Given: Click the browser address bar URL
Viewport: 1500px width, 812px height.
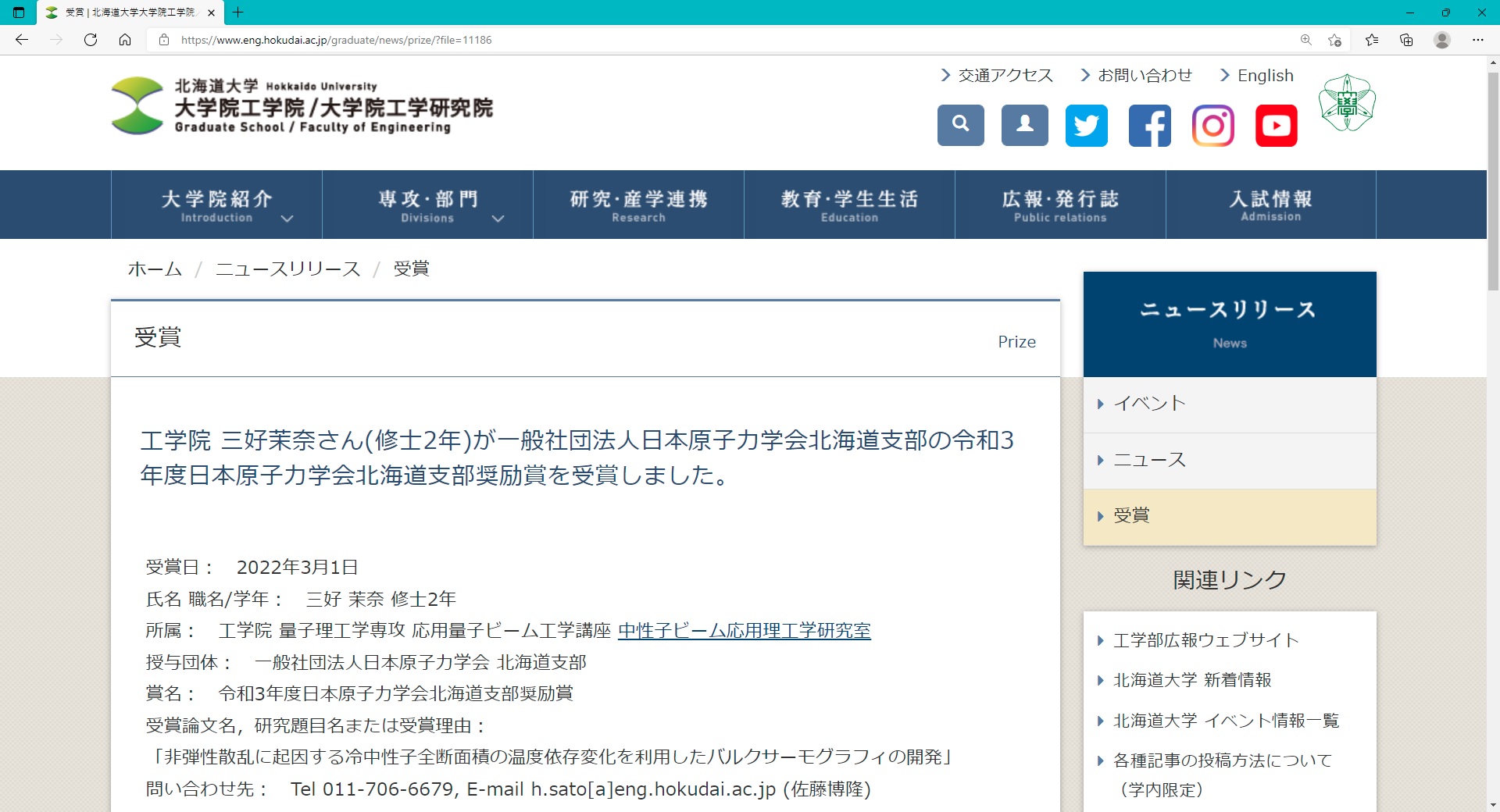Looking at the screenshot, I should [336, 40].
